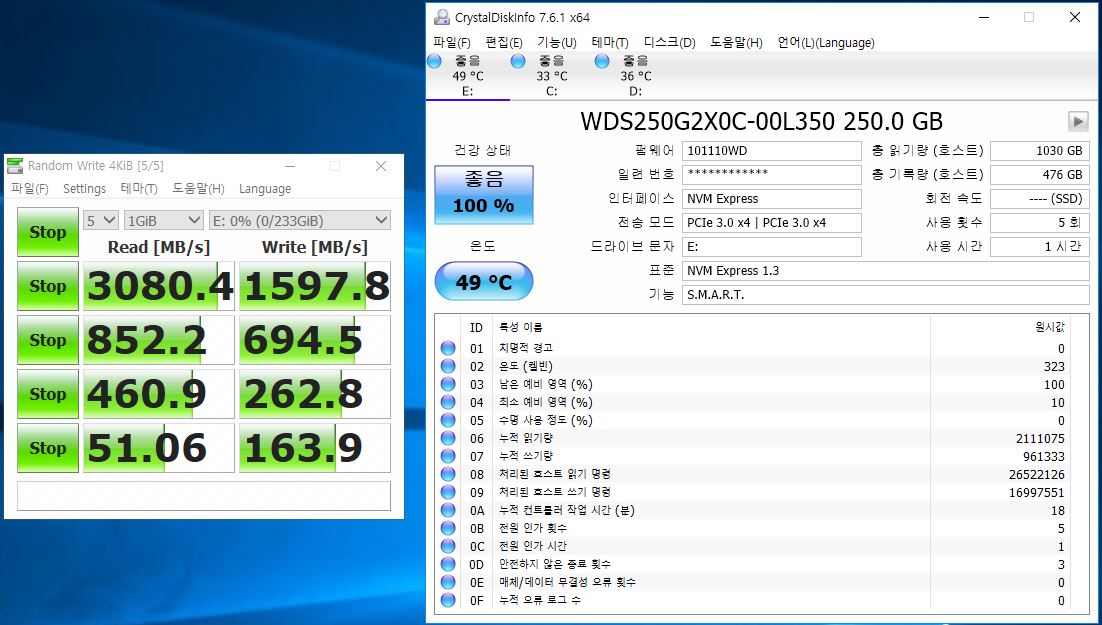Image resolution: width=1102 pixels, height=625 pixels.
Task: Open the 1GiB test size dropdown
Action: 164,220
